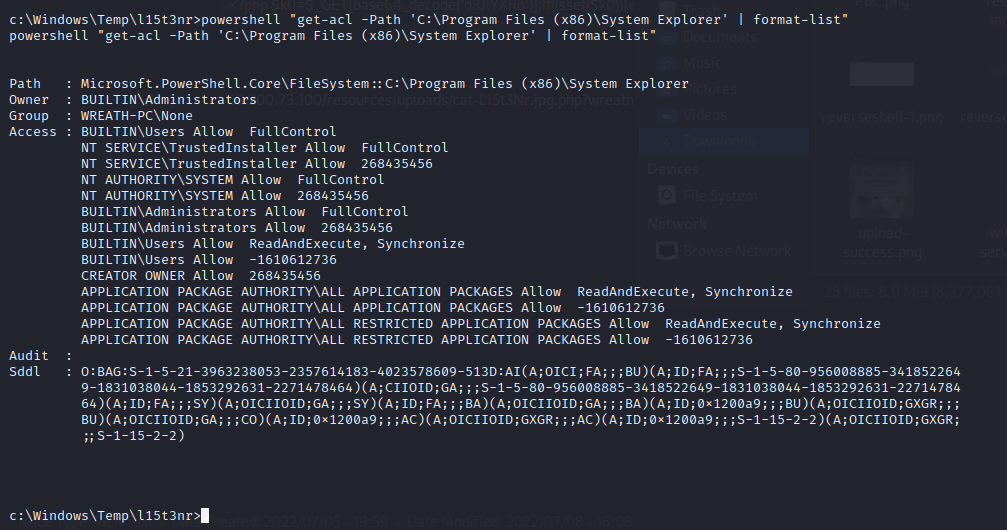Click the Browse Network icon behind terminal
This screenshot has height=530, width=1007.
point(667,251)
